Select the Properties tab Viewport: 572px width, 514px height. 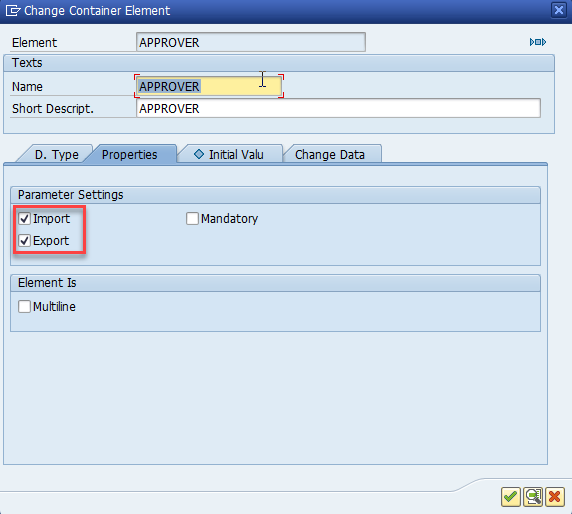[x=130, y=154]
